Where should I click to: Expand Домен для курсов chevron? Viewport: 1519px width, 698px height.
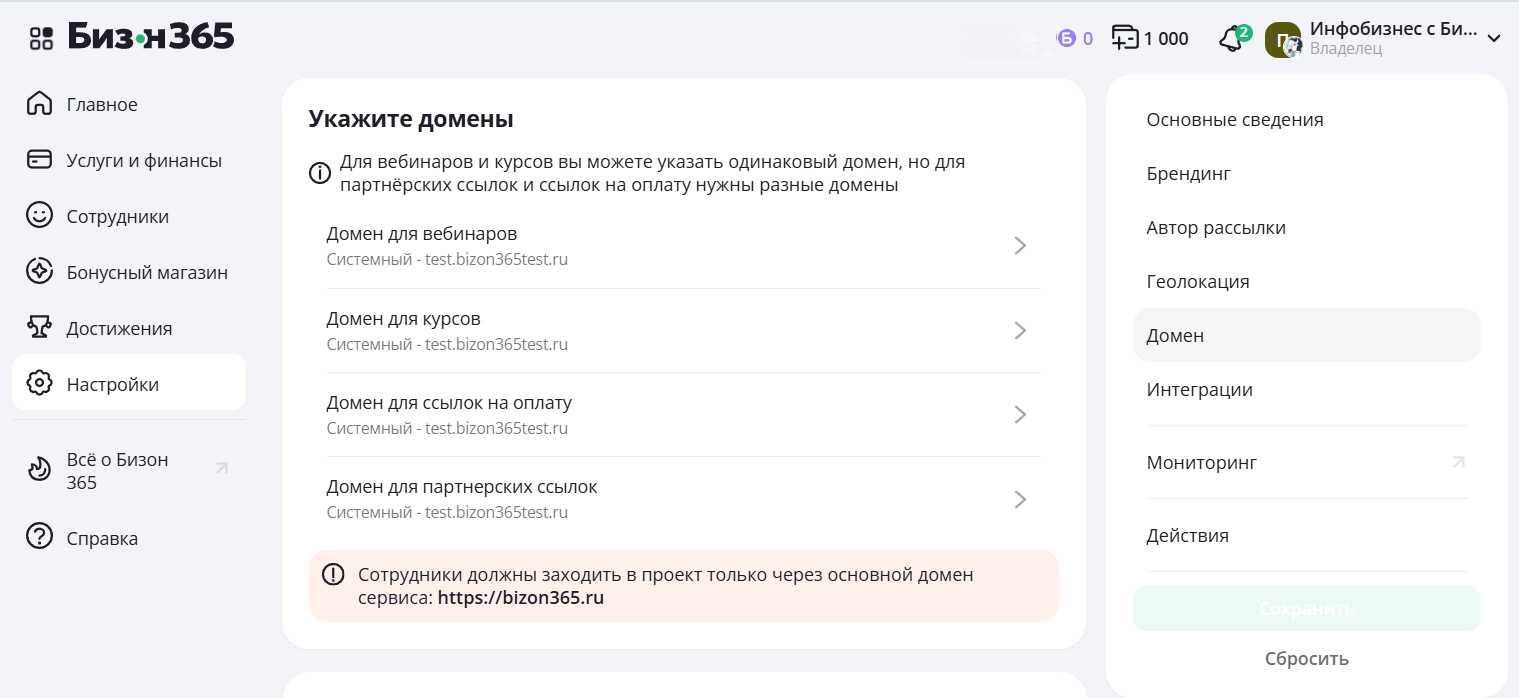point(1020,331)
